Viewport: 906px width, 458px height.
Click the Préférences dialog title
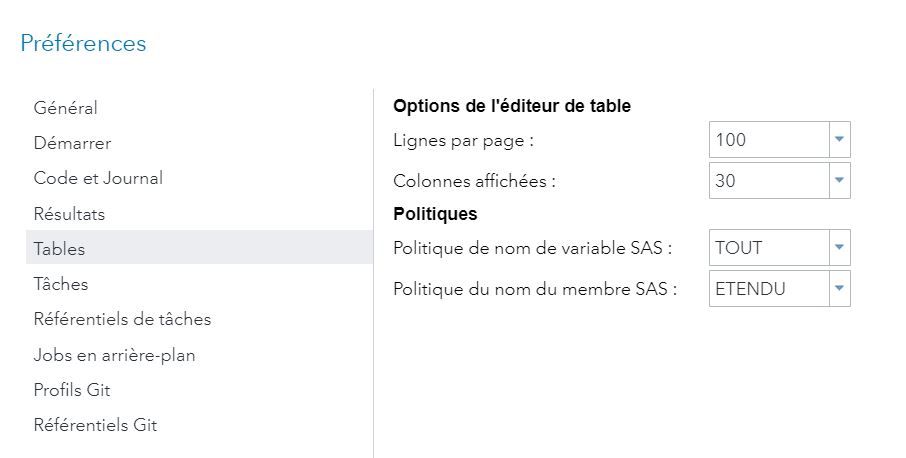pos(83,44)
